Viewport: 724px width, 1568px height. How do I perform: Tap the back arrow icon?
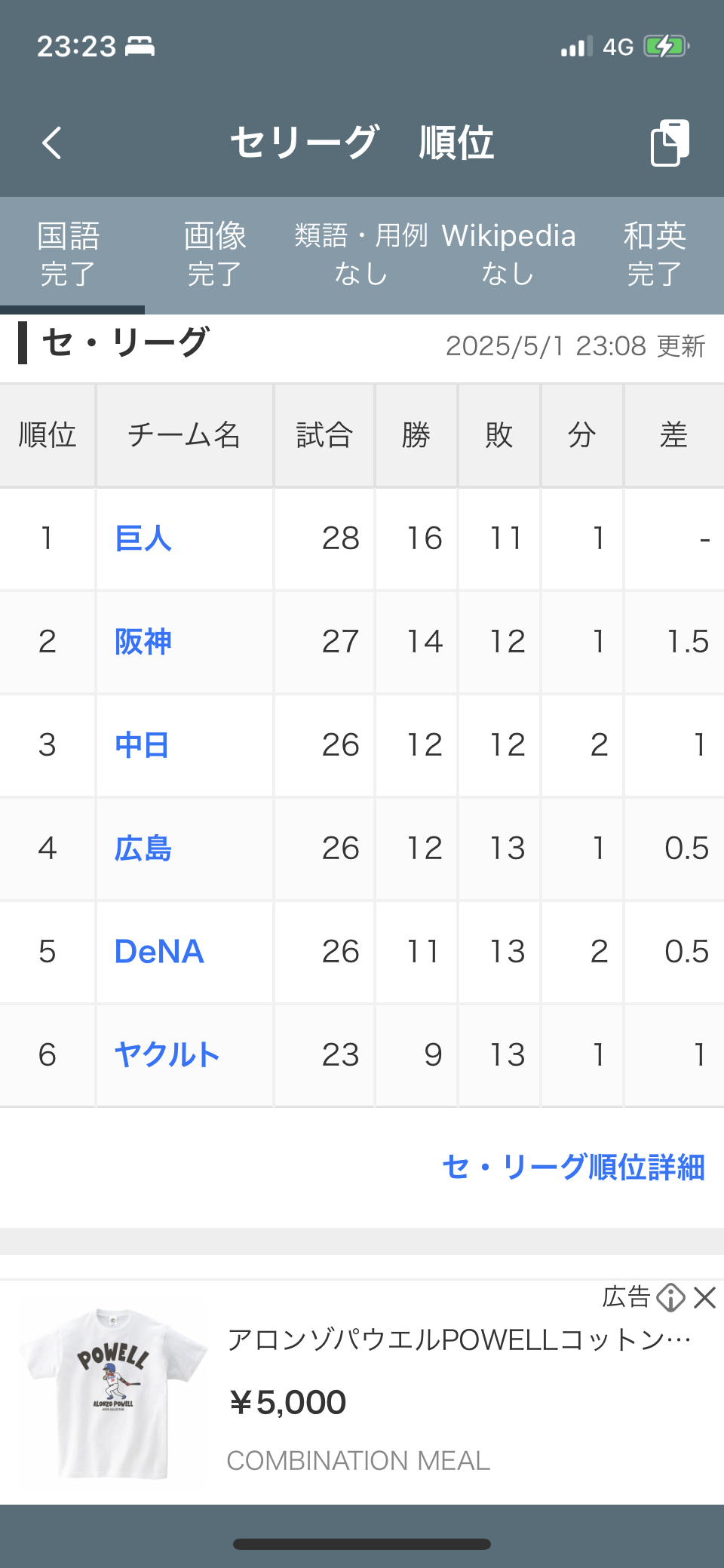coord(52,143)
